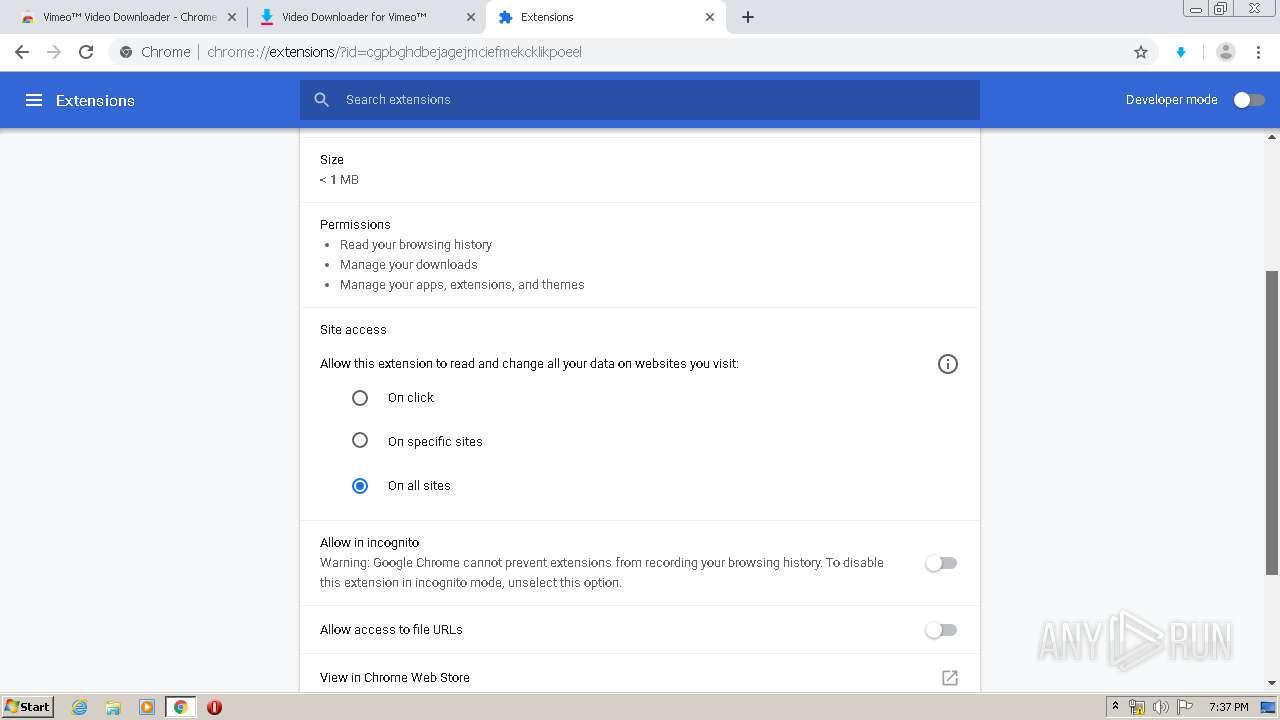
Task: Click red antivirus icon in taskbar
Action: click(214, 707)
